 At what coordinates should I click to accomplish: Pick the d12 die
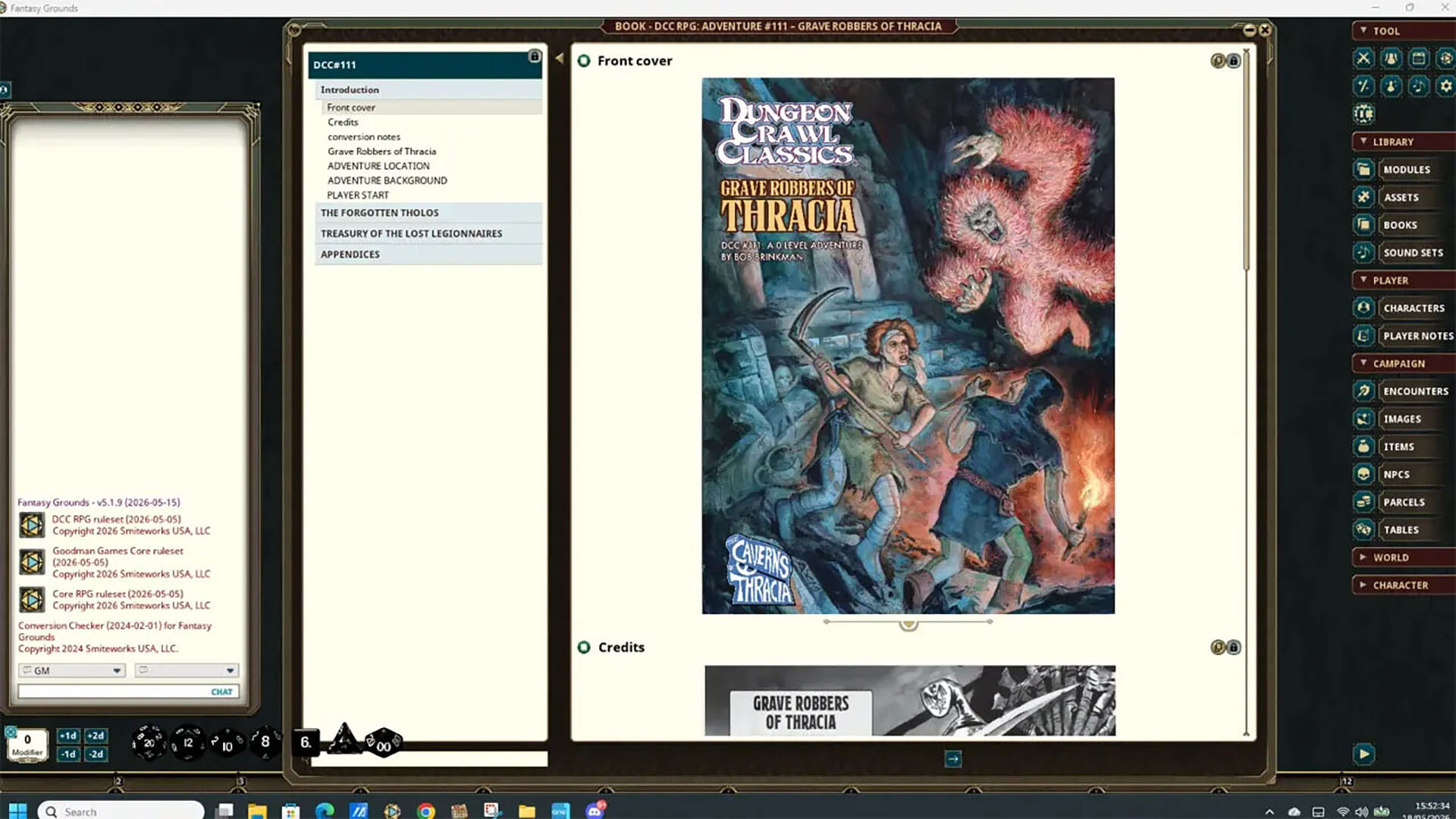coord(187,742)
